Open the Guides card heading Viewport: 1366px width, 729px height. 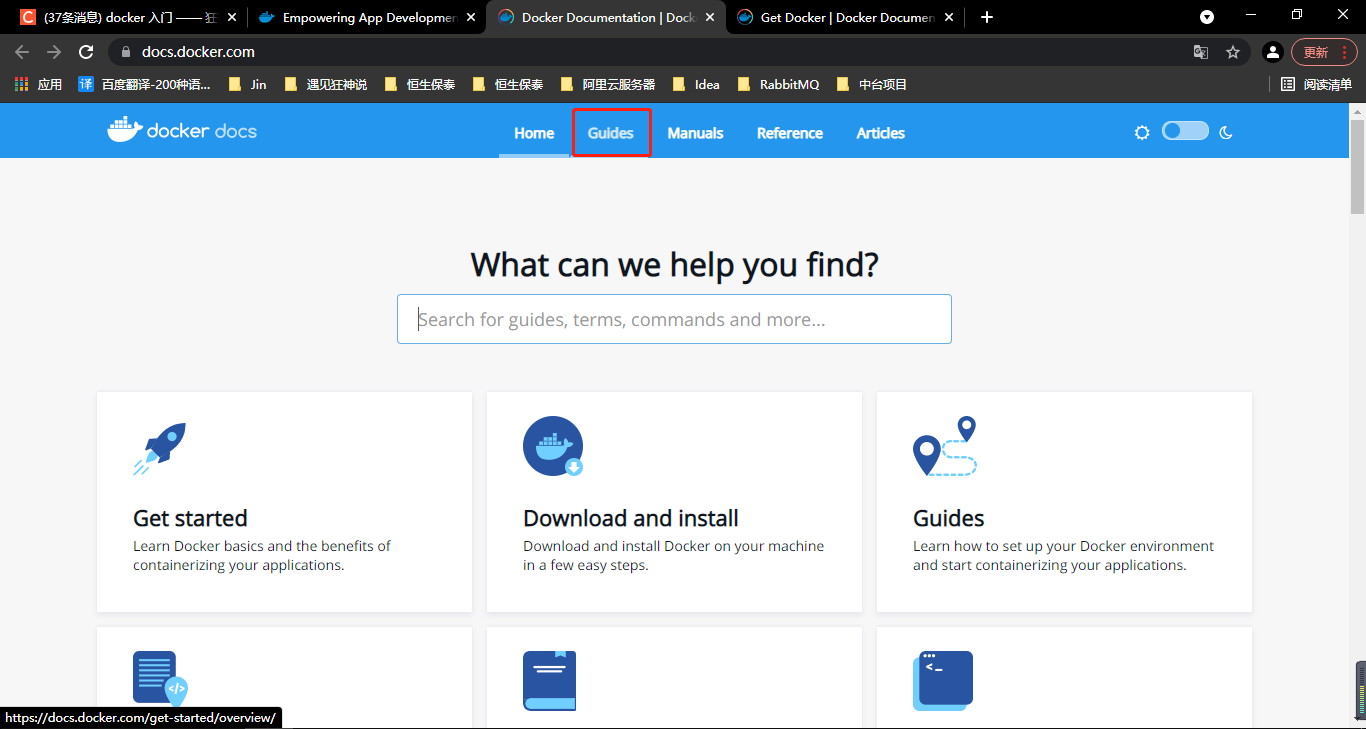(949, 518)
